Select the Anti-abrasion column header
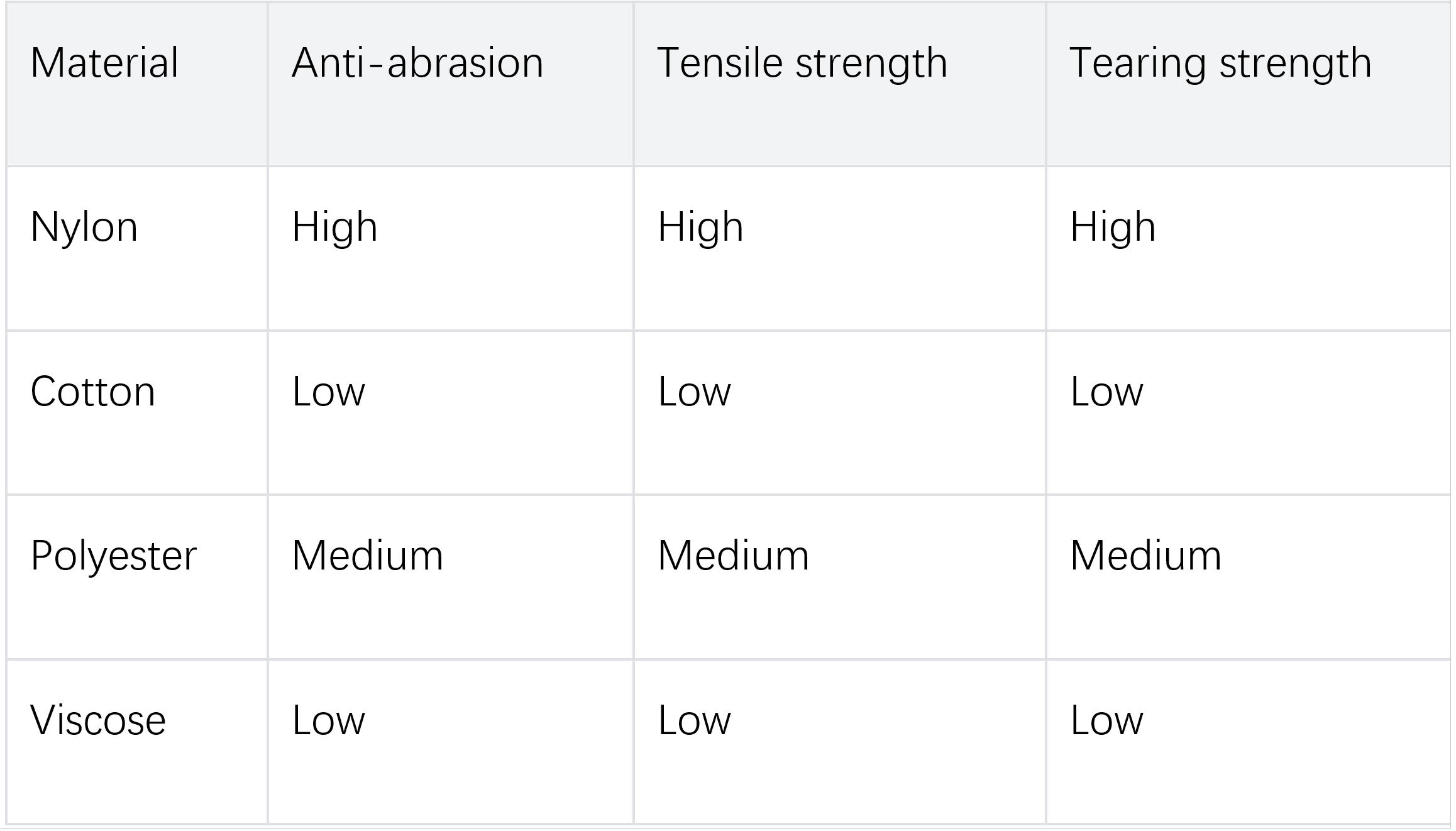Screen dimensions: 1456x831 point(417,63)
